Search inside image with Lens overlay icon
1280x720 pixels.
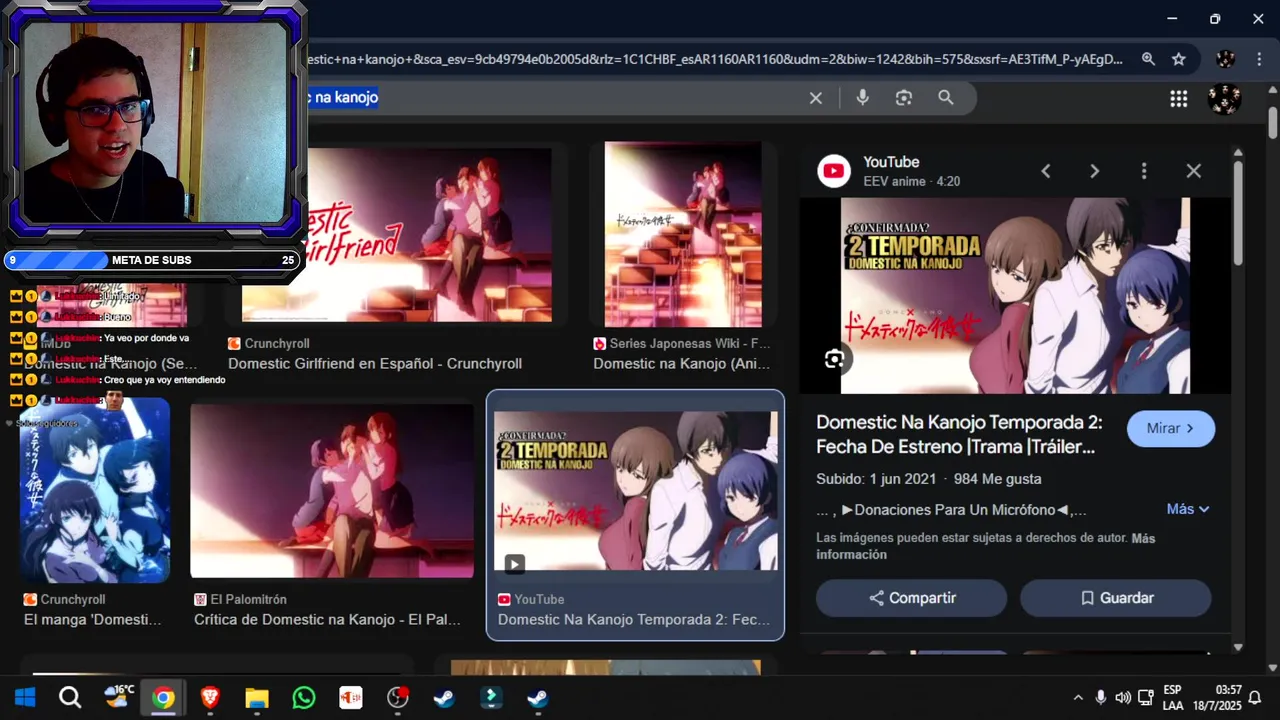(834, 359)
